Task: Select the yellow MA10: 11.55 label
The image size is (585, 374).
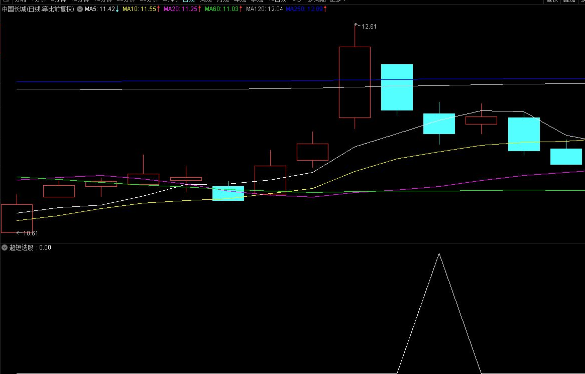Action: click(141, 9)
